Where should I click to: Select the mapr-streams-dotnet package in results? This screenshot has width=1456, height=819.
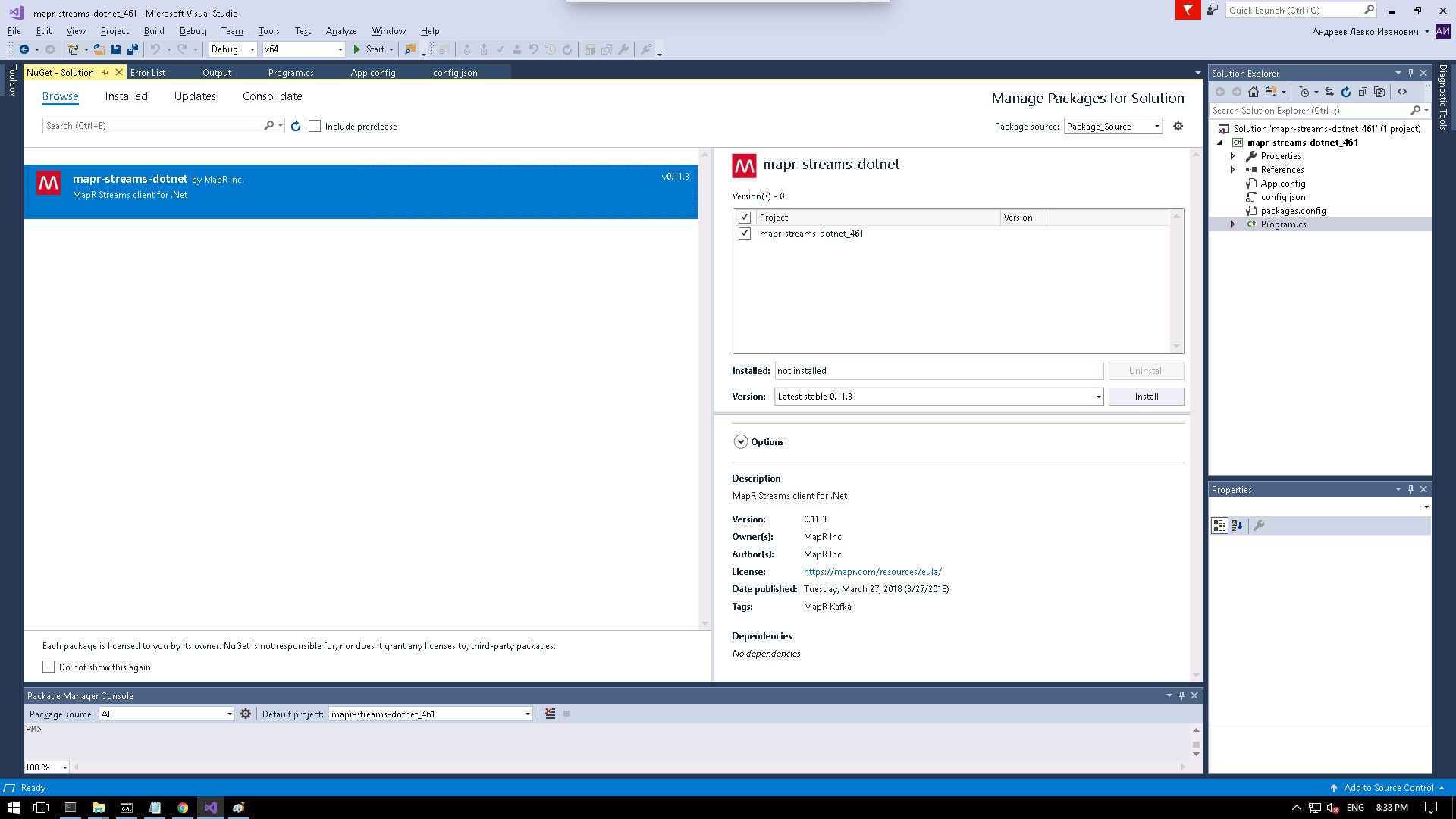(361, 192)
